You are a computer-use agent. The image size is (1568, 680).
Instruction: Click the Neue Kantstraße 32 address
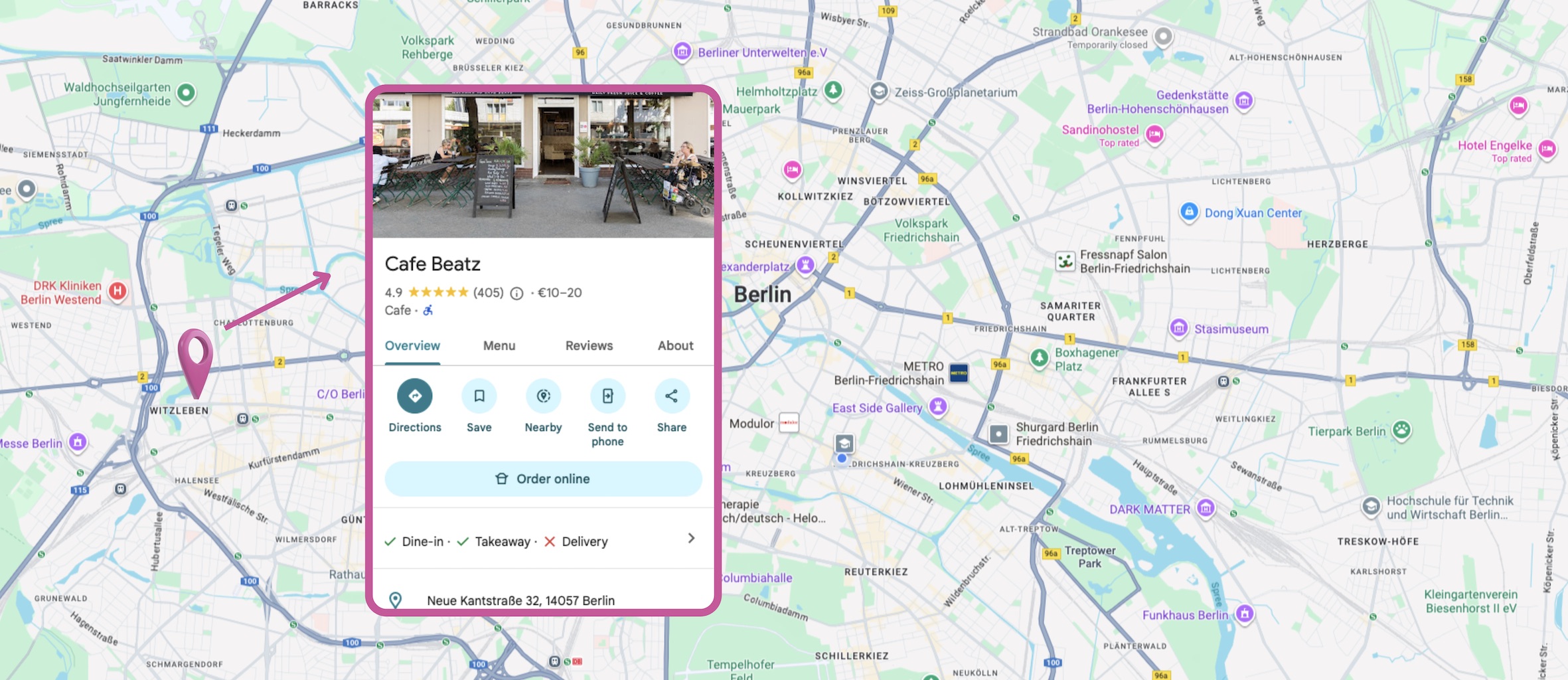click(520, 600)
